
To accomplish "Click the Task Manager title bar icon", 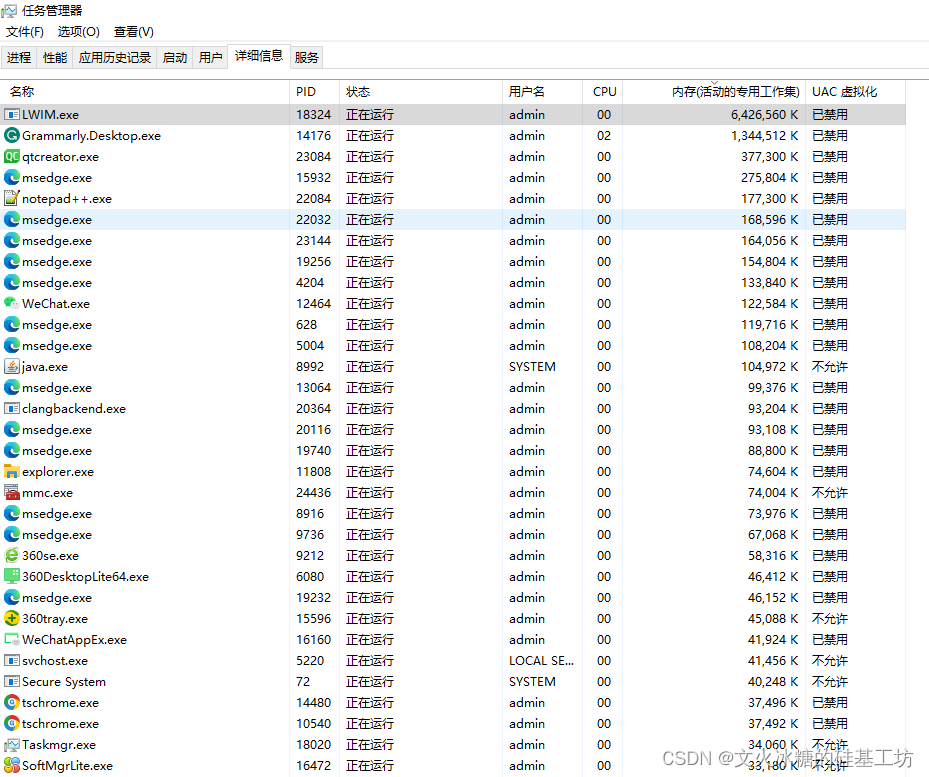I will (9, 11).
